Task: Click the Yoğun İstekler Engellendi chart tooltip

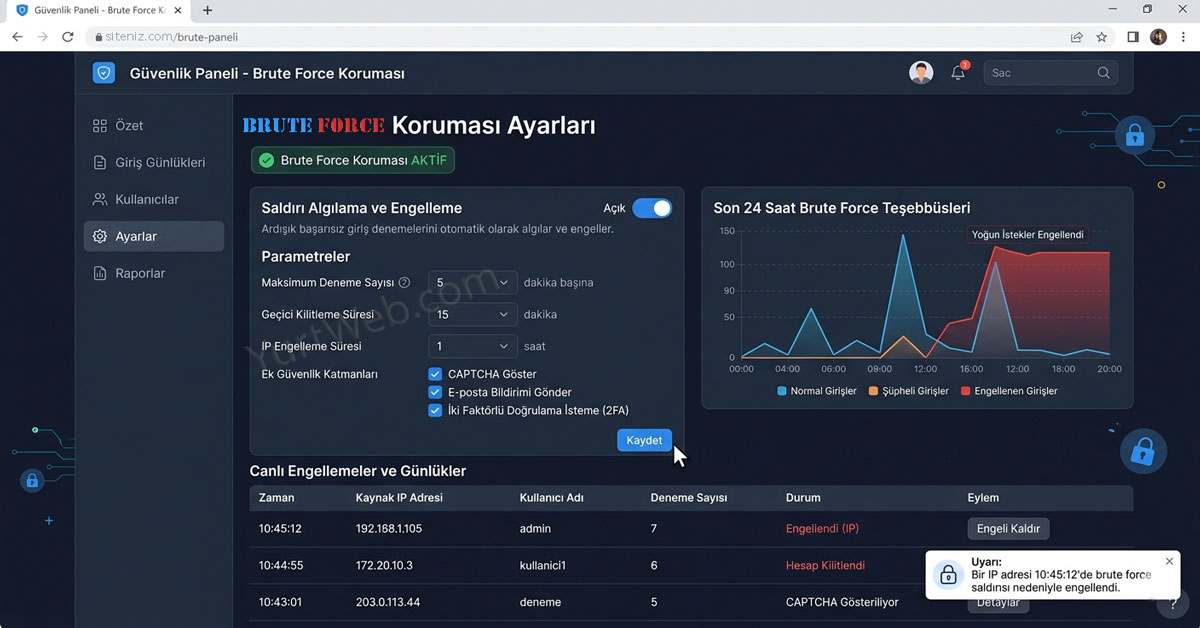Action: pyautogui.click(x=1027, y=235)
